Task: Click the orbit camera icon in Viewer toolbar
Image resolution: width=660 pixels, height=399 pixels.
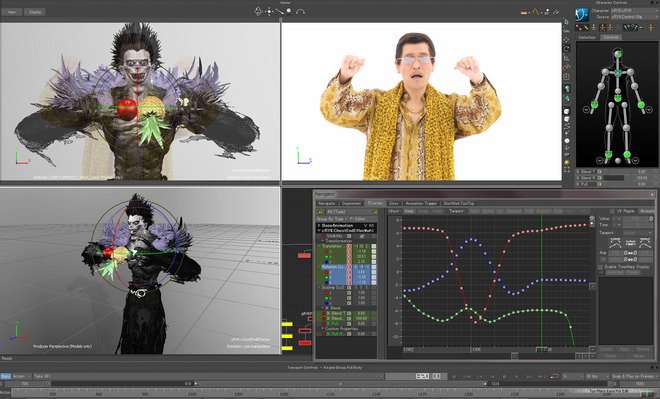Action: click(258, 11)
